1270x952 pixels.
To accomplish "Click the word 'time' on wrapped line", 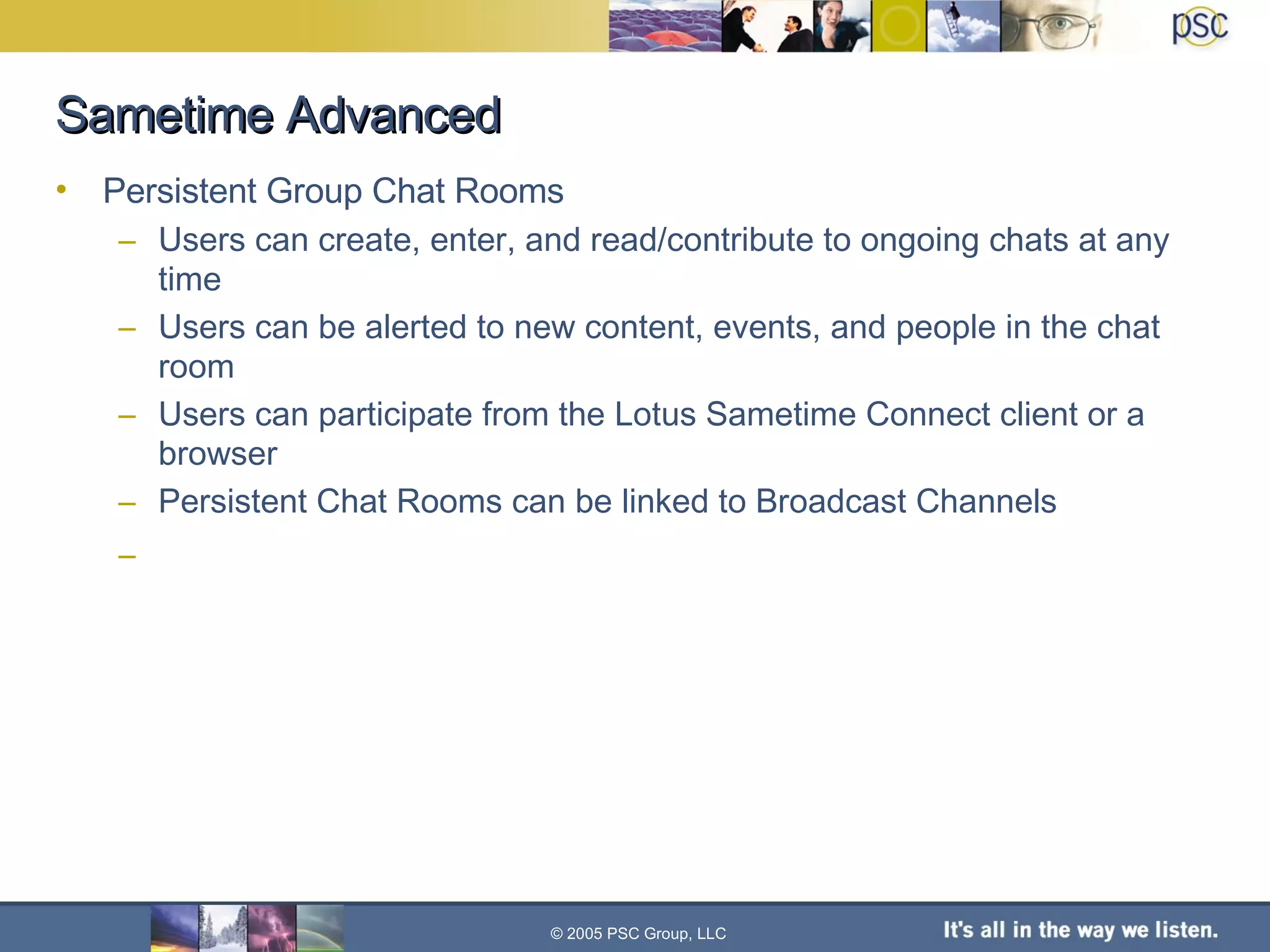I will (x=190, y=280).
